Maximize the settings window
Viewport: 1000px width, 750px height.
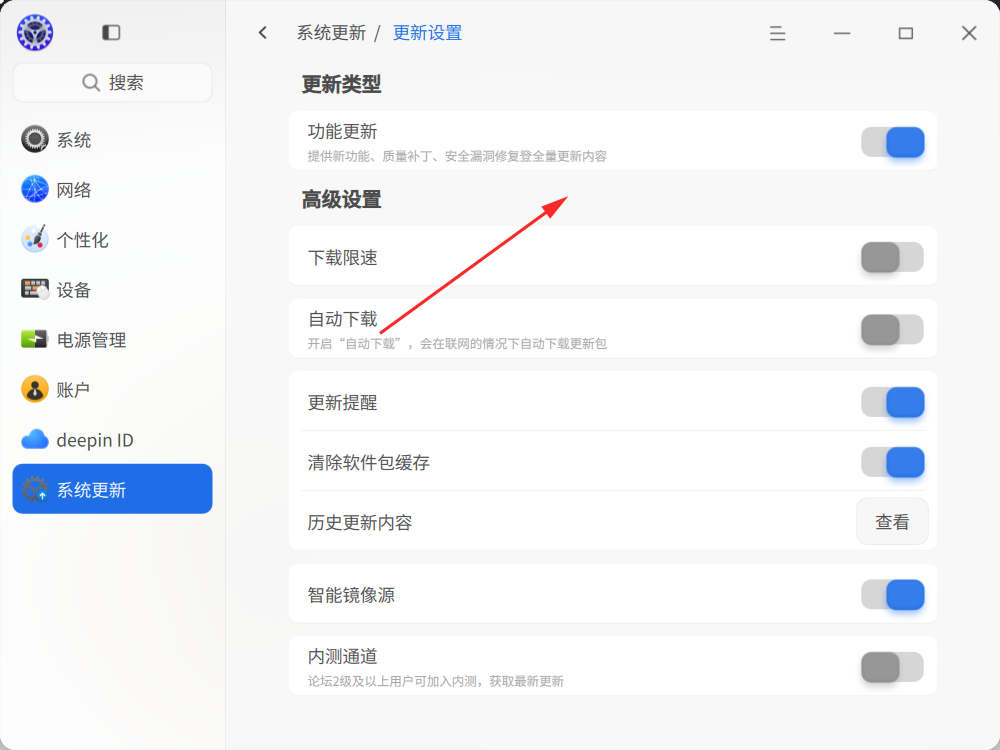(x=906, y=33)
